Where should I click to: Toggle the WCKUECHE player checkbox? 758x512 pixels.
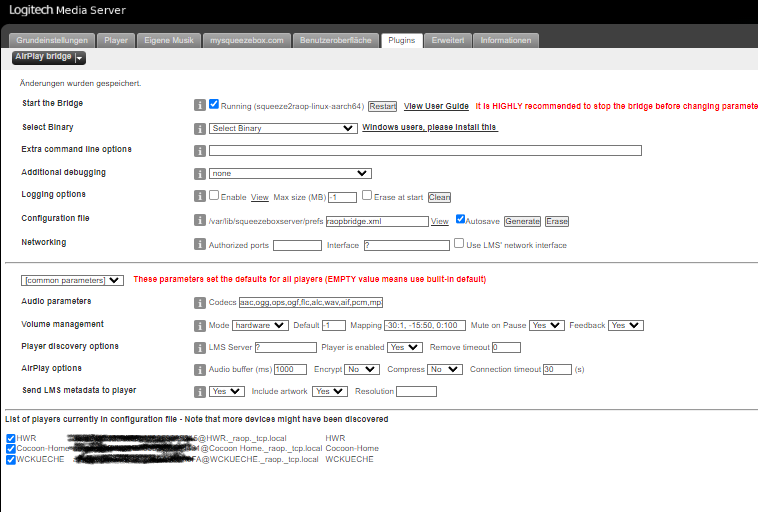(x=11, y=460)
